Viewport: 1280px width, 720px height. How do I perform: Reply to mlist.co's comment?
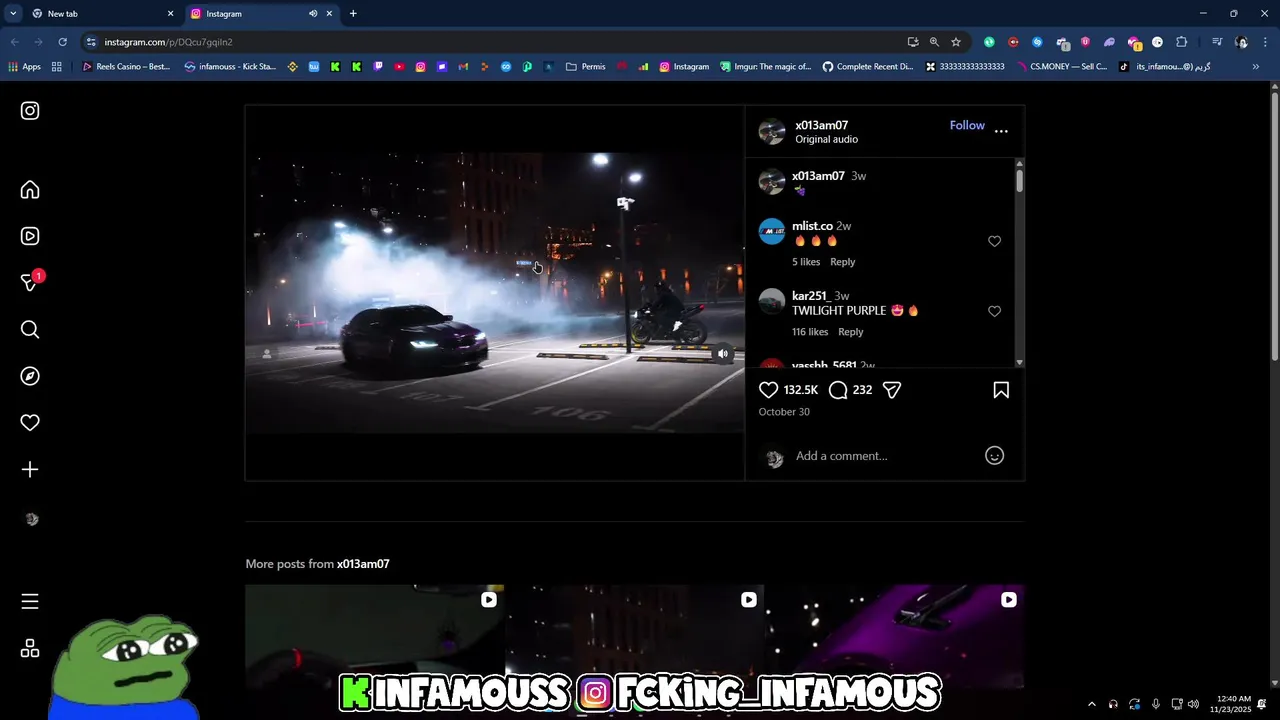(842, 262)
